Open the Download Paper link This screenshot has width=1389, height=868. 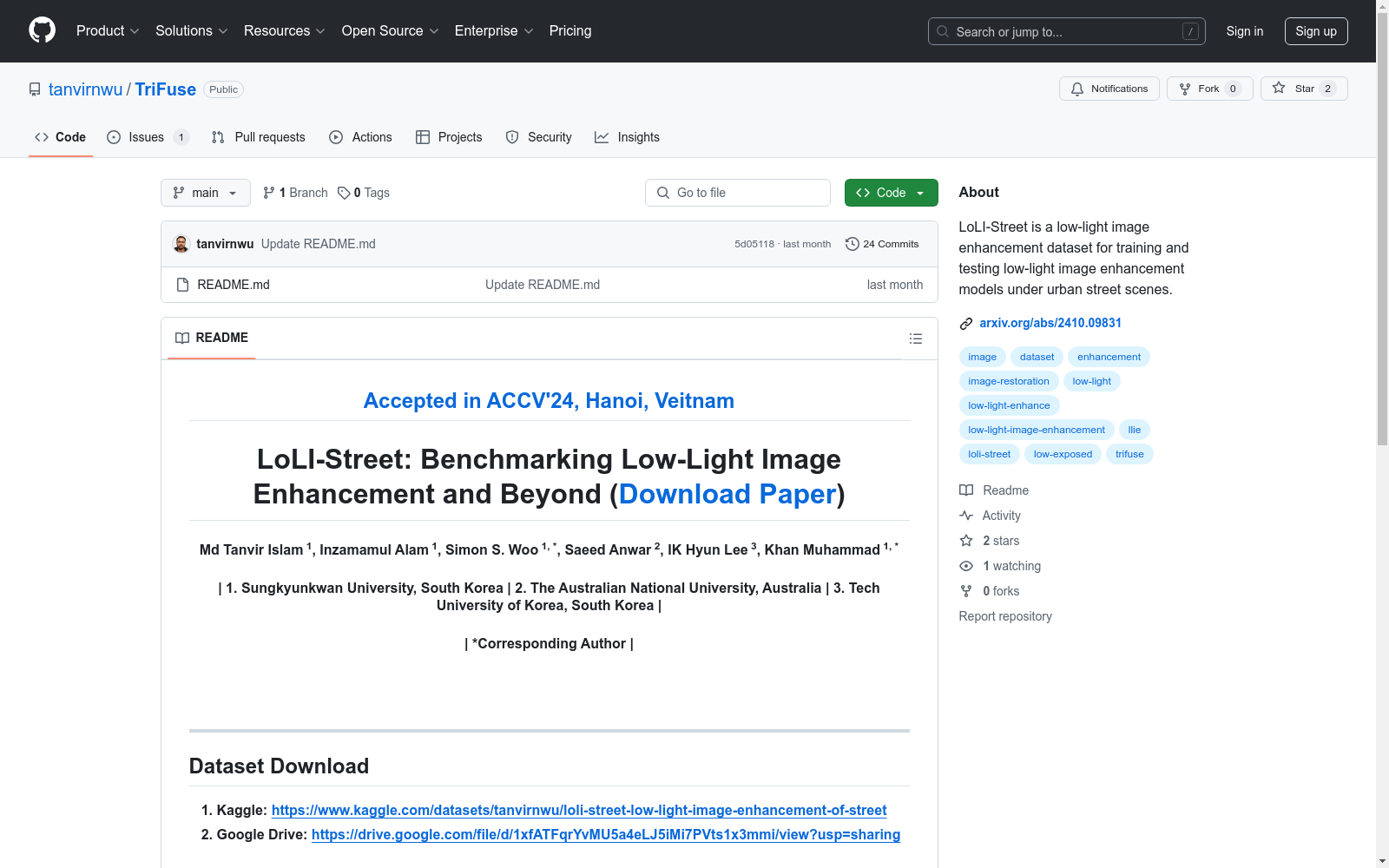(727, 494)
